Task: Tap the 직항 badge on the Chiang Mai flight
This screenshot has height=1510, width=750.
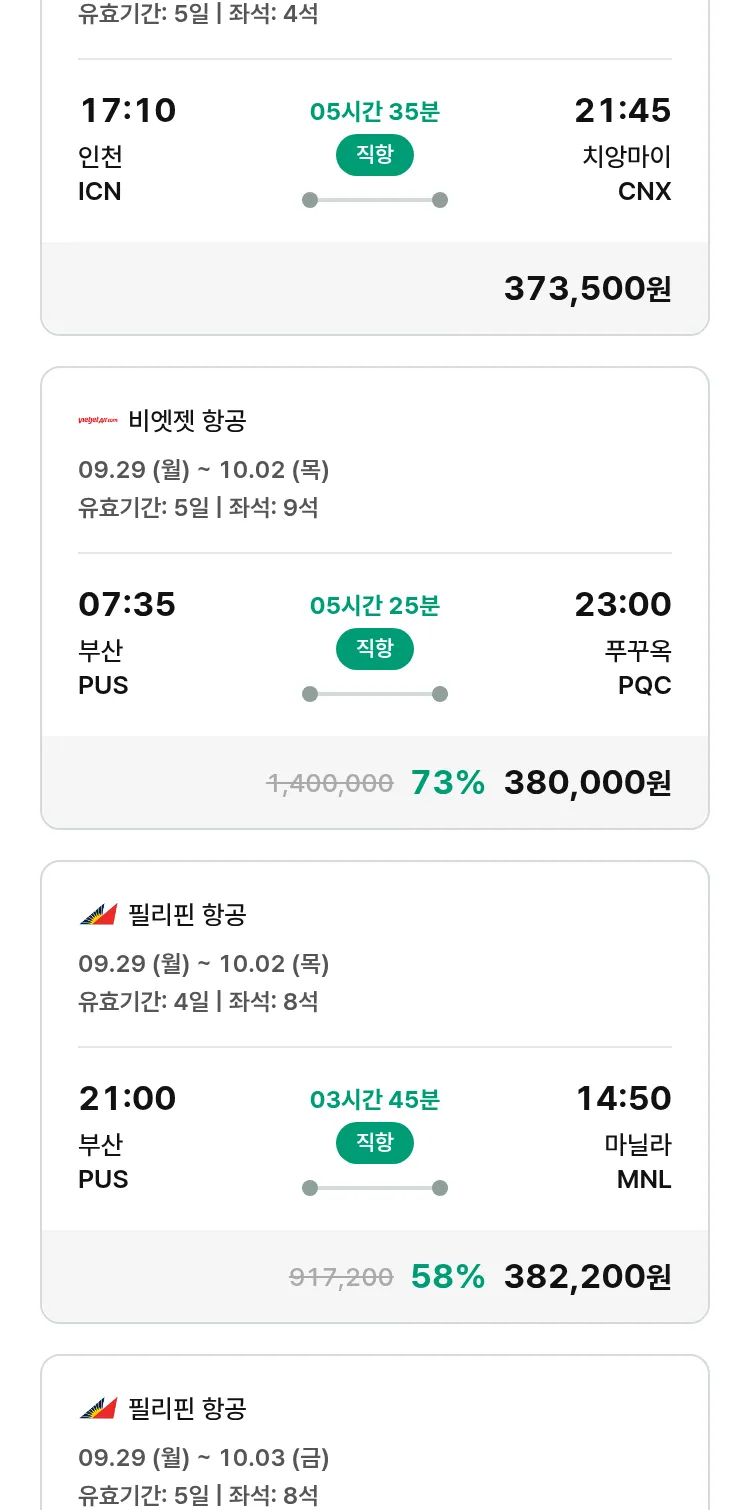Action: [x=374, y=155]
